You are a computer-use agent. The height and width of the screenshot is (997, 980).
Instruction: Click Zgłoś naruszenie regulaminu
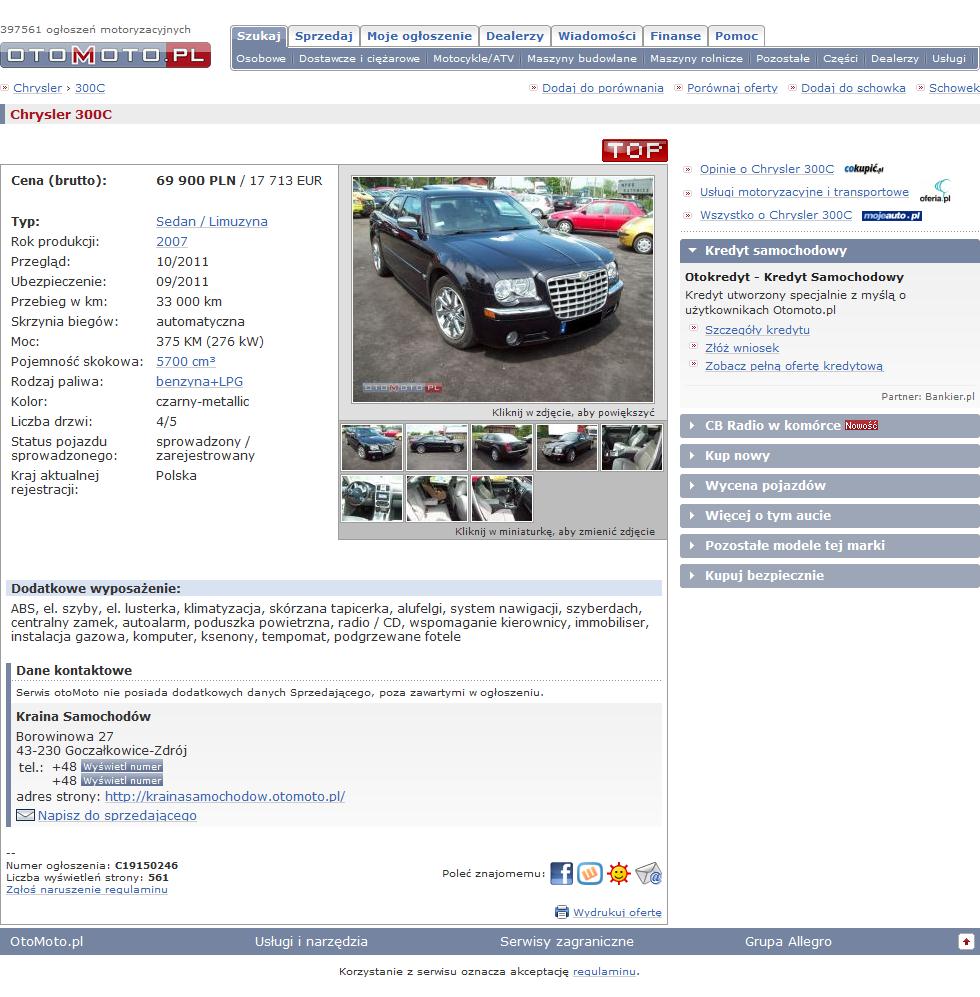coord(86,890)
